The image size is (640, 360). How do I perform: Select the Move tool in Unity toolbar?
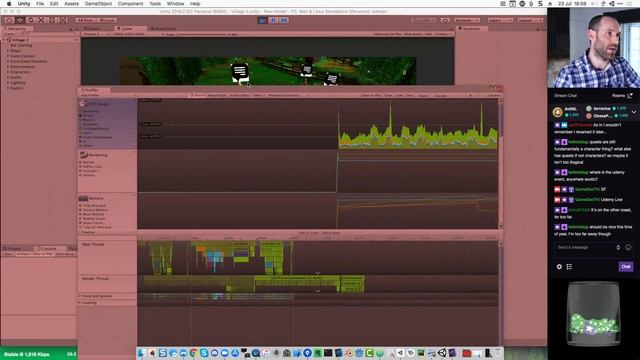pos(20,20)
